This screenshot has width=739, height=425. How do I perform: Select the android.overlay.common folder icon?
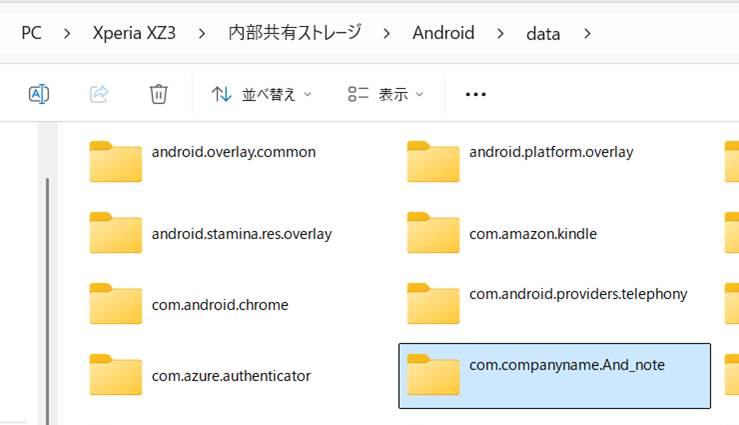[x=115, y=161]
